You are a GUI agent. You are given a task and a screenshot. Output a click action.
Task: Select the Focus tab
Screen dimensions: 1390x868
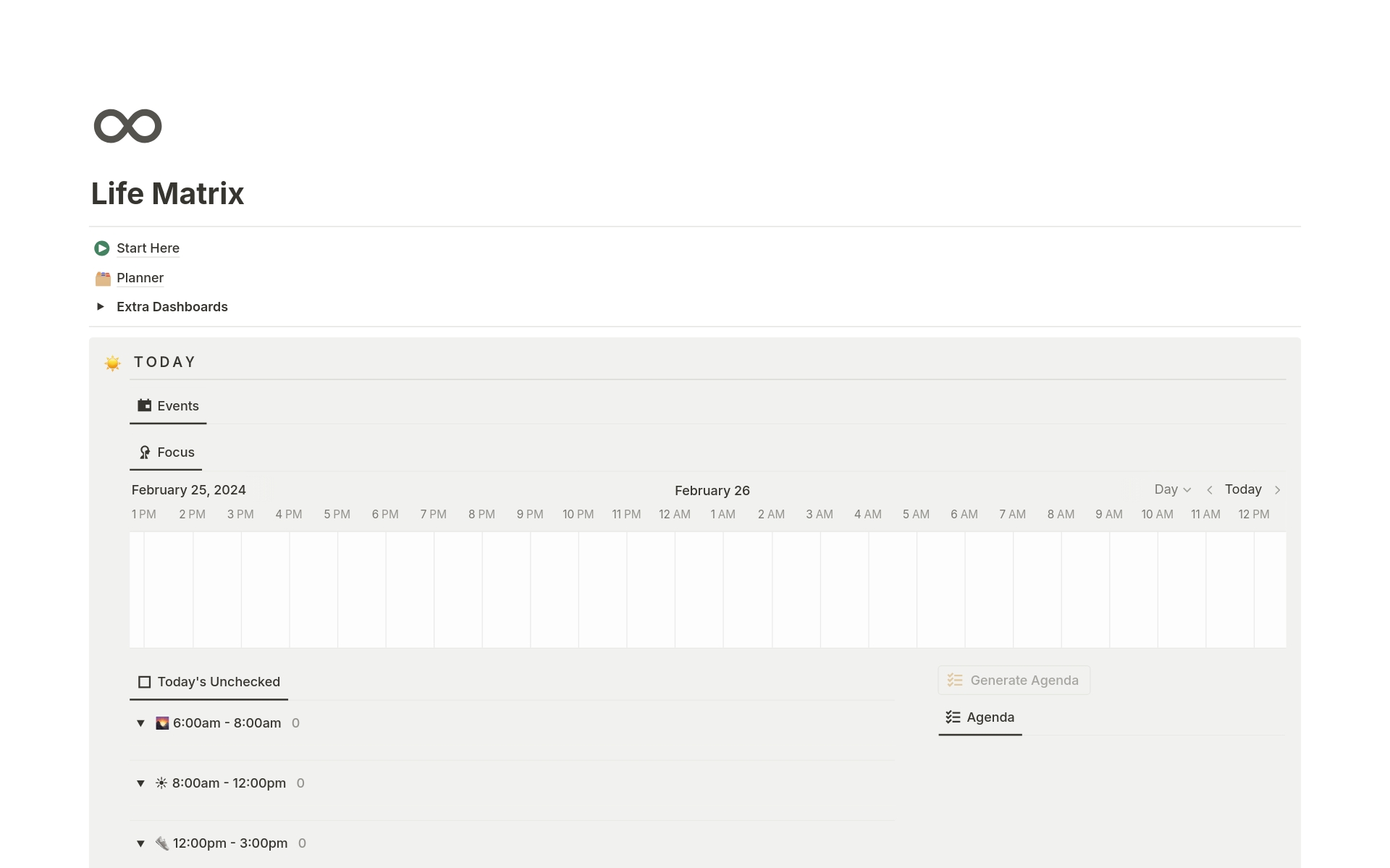point(167,452)
